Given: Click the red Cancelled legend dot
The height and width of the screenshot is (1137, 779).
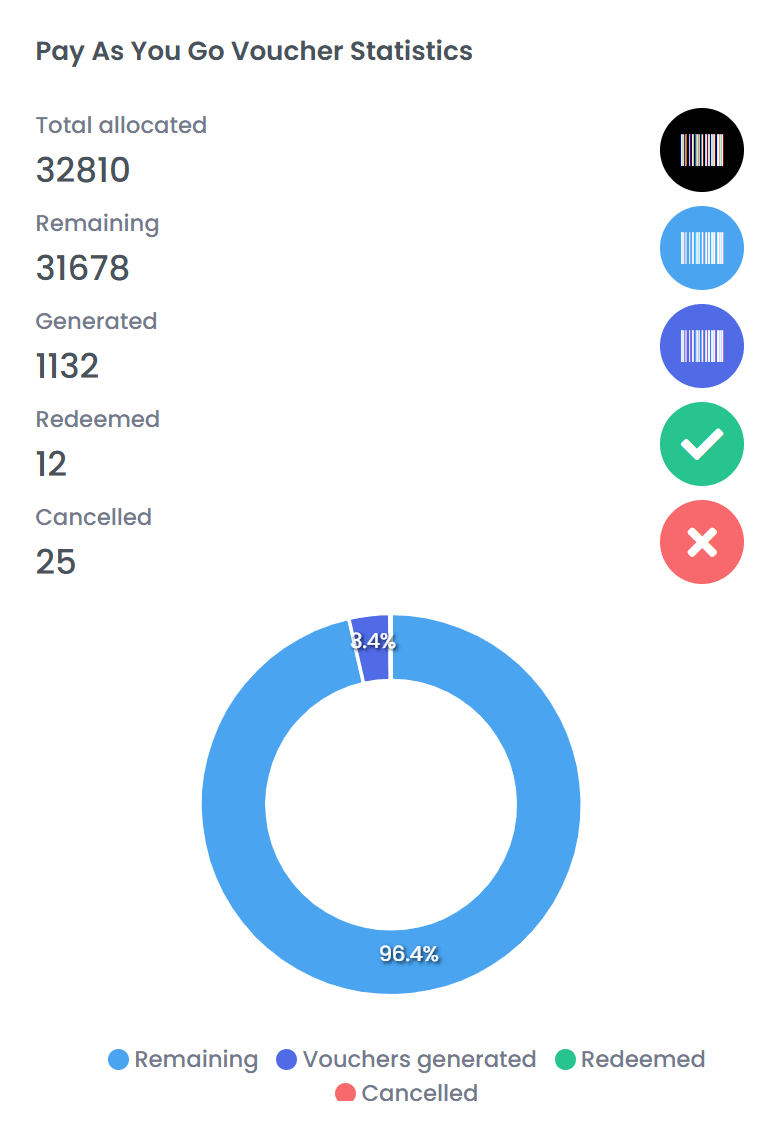Looking at the screenshot, I should (346, 1093).
